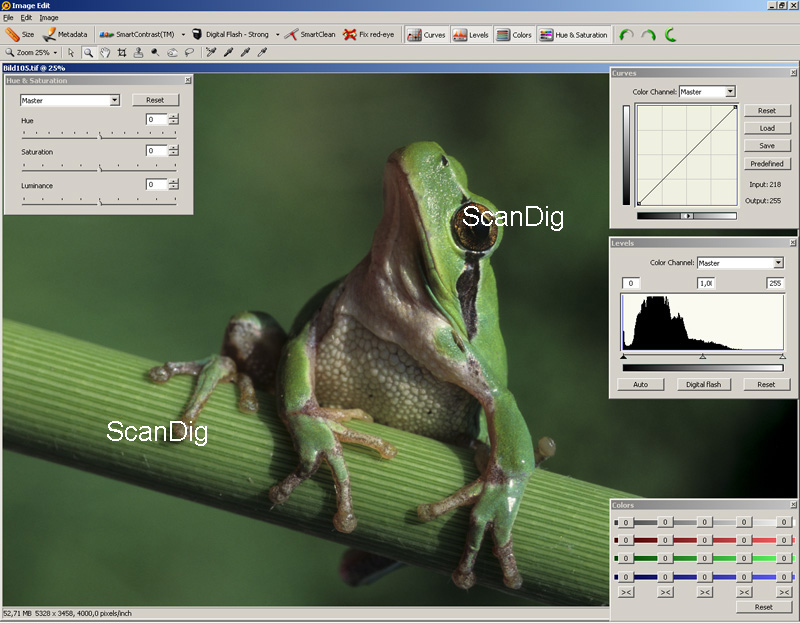
Task: Select the clone stamp tool
Action: [x=138, y=53]
